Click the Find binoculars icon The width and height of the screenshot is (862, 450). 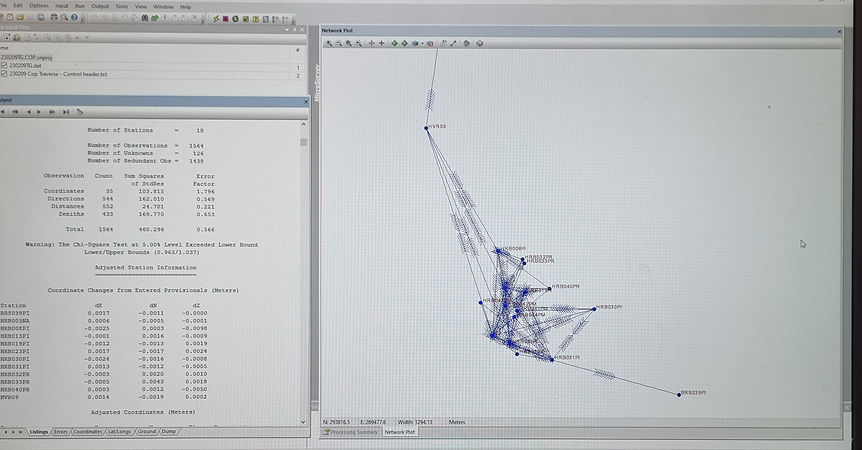pos(145,18)
